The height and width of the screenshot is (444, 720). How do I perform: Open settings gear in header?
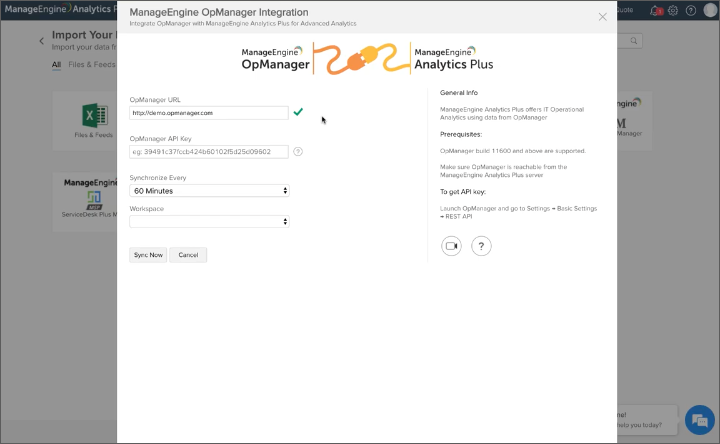[673, 11]
